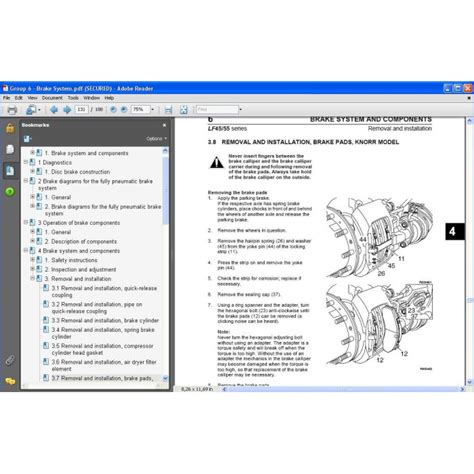Open the security lock panel icon
The image size is (474, 474).
coord(10,128)
